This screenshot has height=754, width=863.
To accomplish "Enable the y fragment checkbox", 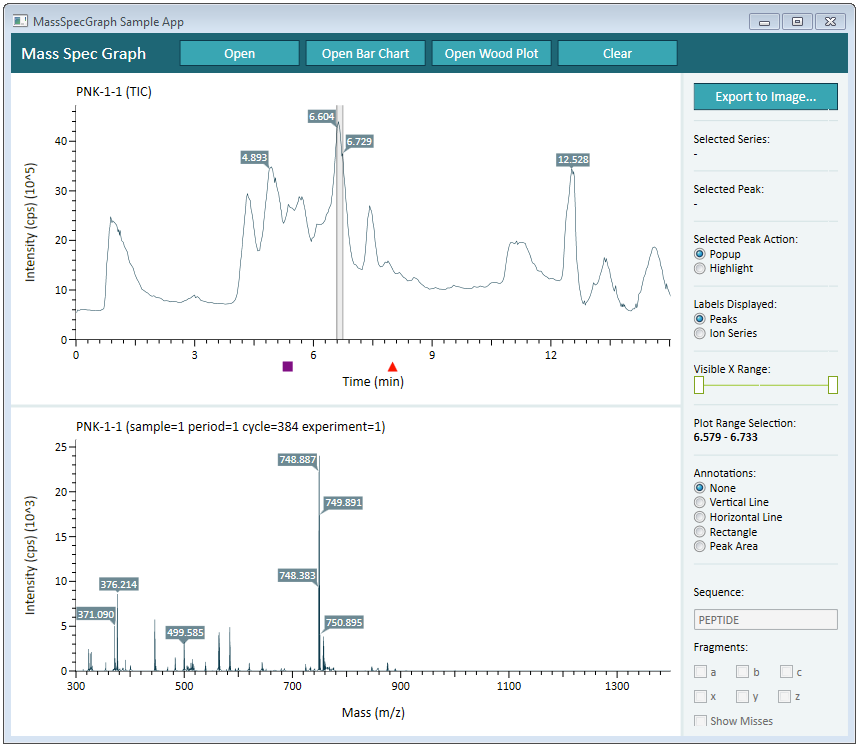I will 742,696.
